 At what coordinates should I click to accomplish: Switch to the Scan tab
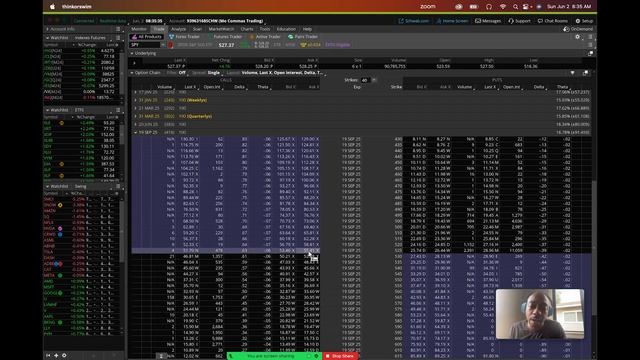197,29
